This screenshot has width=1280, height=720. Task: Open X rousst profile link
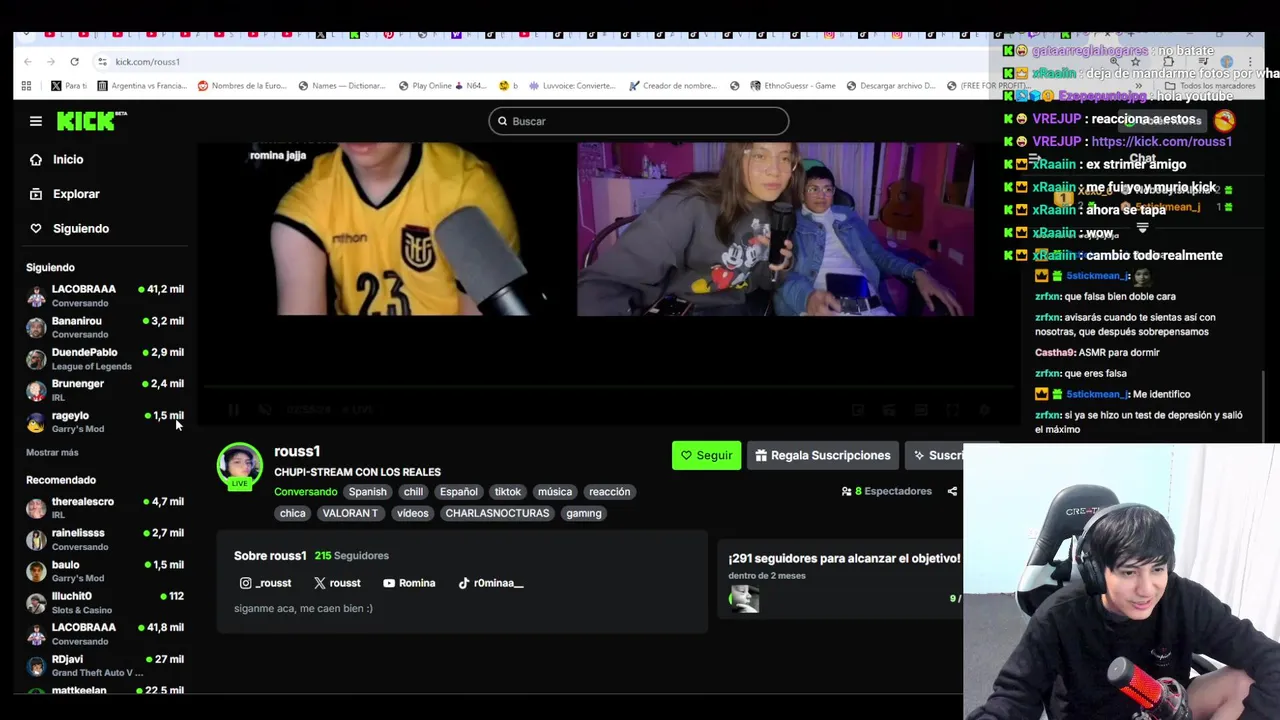[337, 583]
